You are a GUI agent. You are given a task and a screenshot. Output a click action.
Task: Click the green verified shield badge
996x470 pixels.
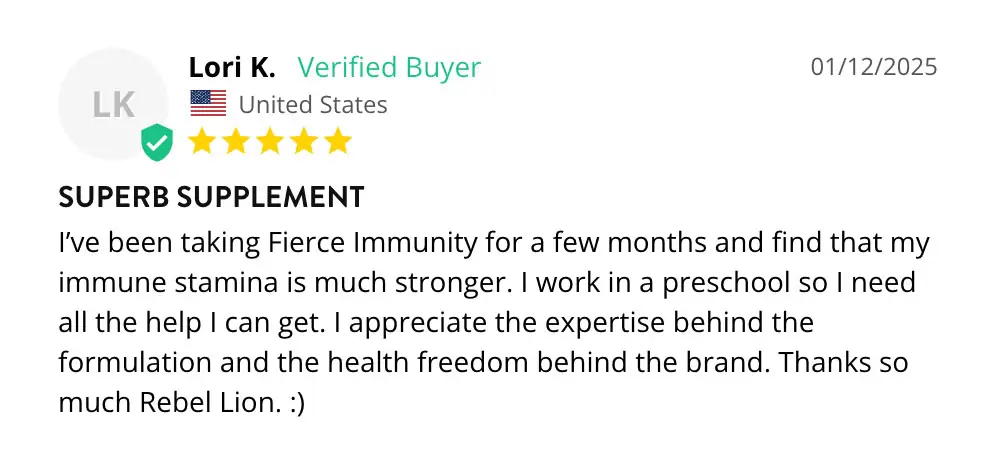(x=156, y=143)
